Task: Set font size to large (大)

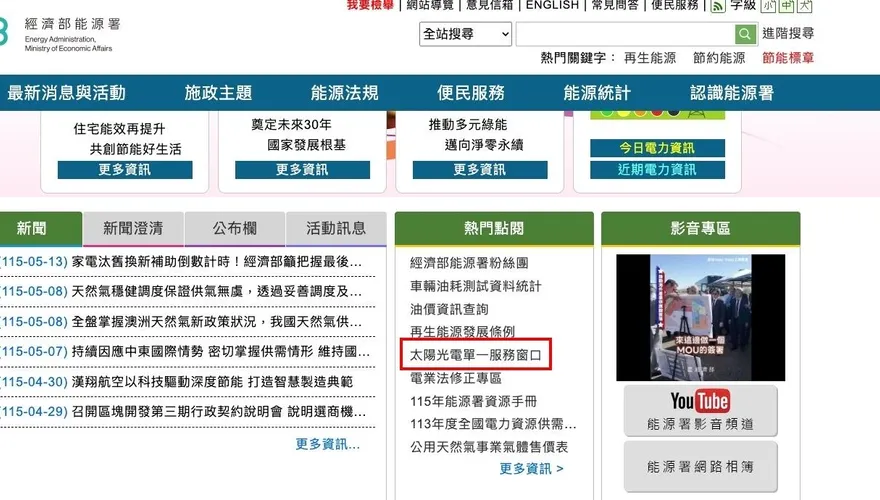Action: [x=804, y=6]
